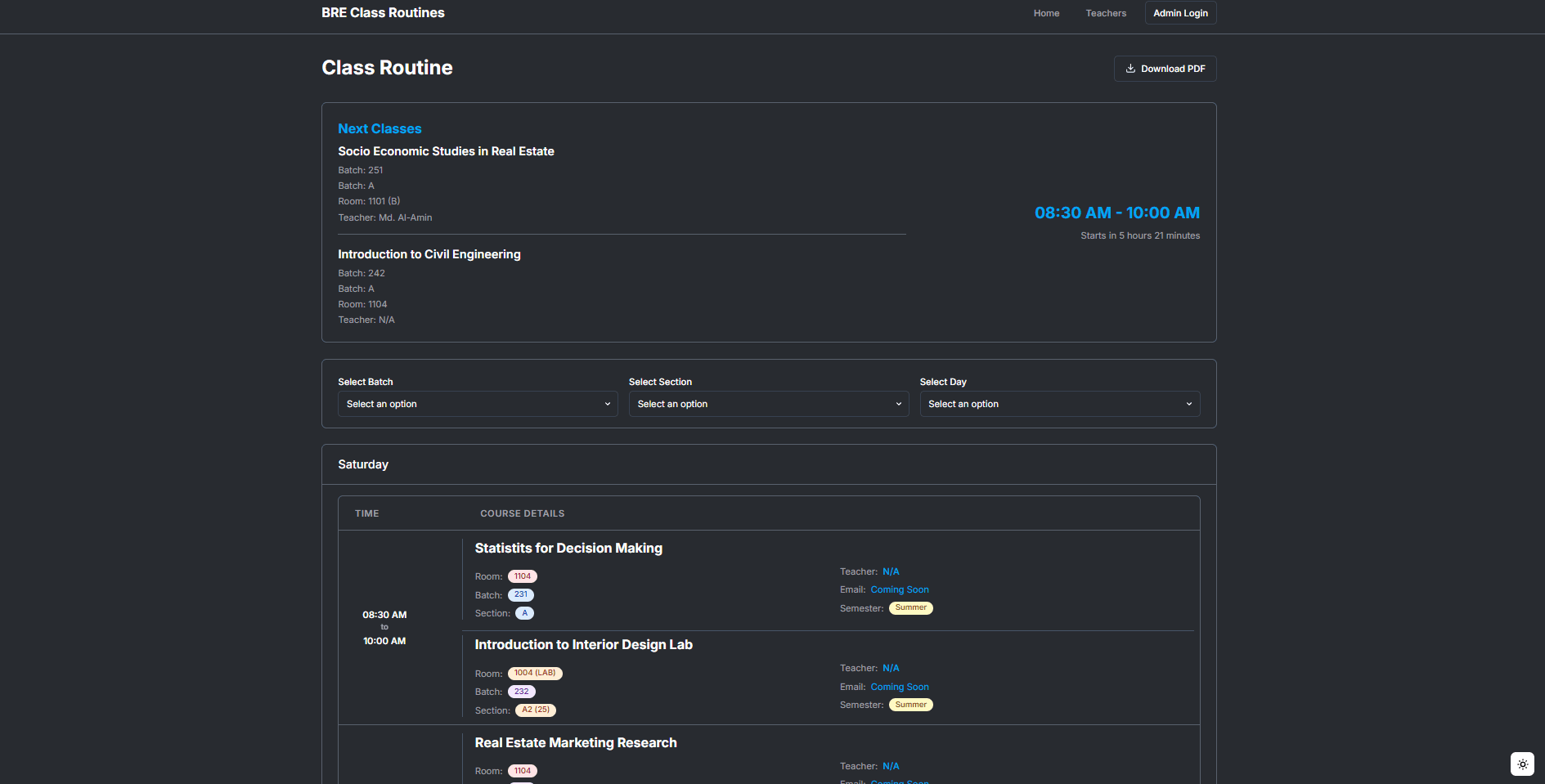The image size is (1545, 784).
Task: Open the Select Day dropdown
Action: 1059,404
